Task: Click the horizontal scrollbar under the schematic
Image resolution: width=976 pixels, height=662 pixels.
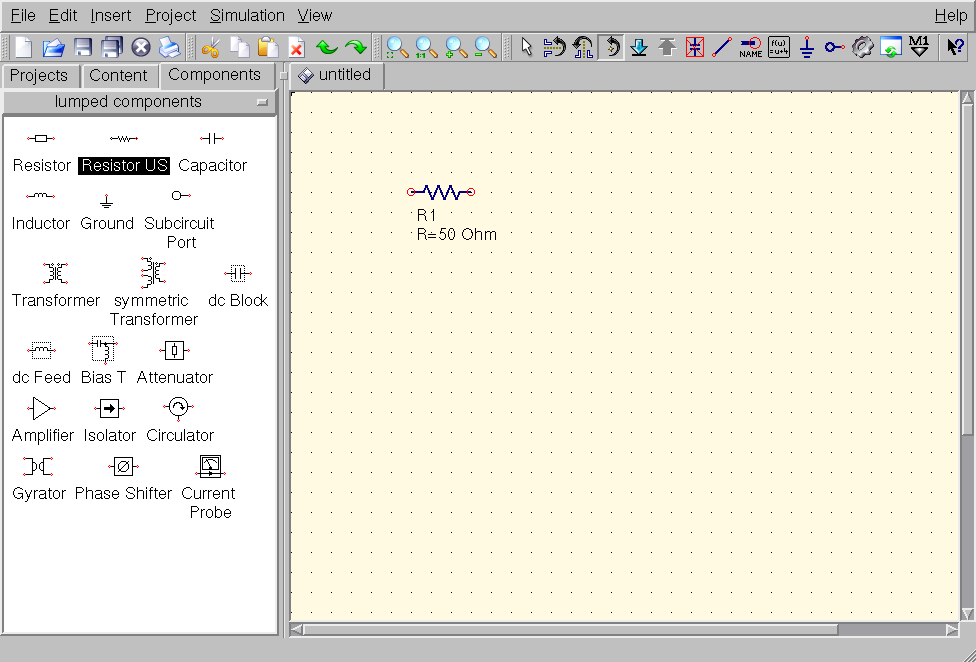Action: click(x=570, y=630)
